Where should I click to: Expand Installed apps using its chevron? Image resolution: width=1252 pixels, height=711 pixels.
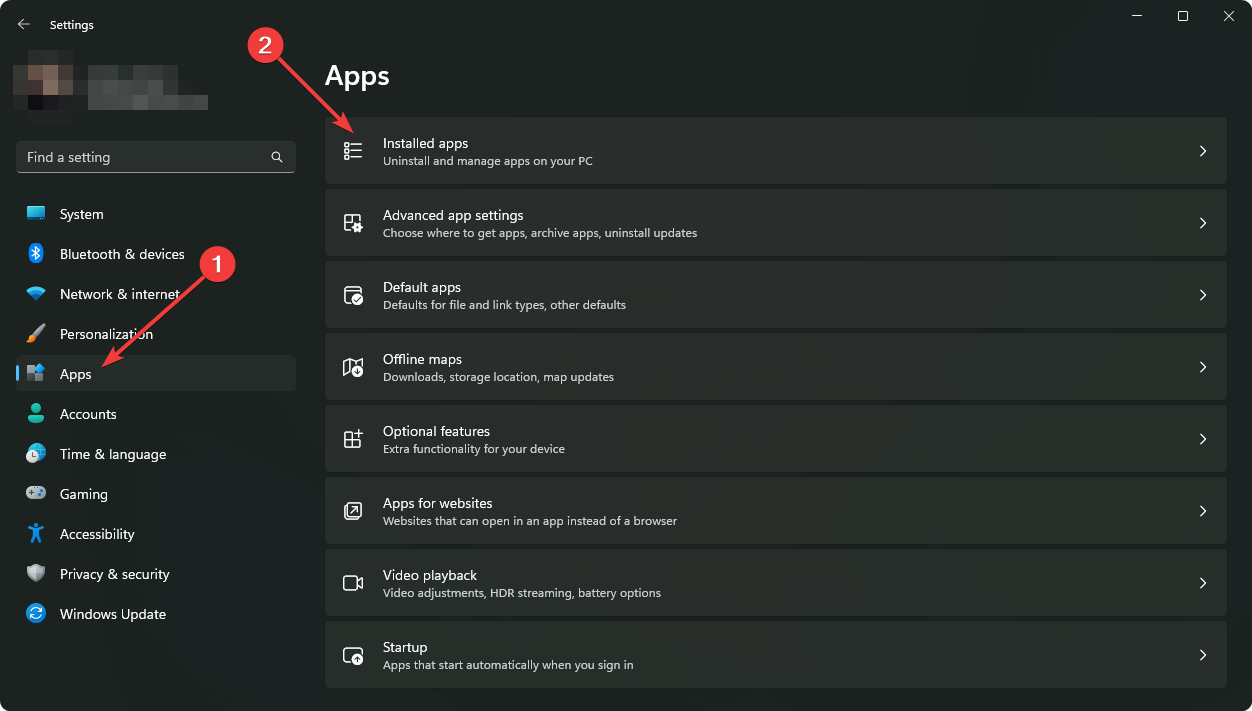[1203, 151]
